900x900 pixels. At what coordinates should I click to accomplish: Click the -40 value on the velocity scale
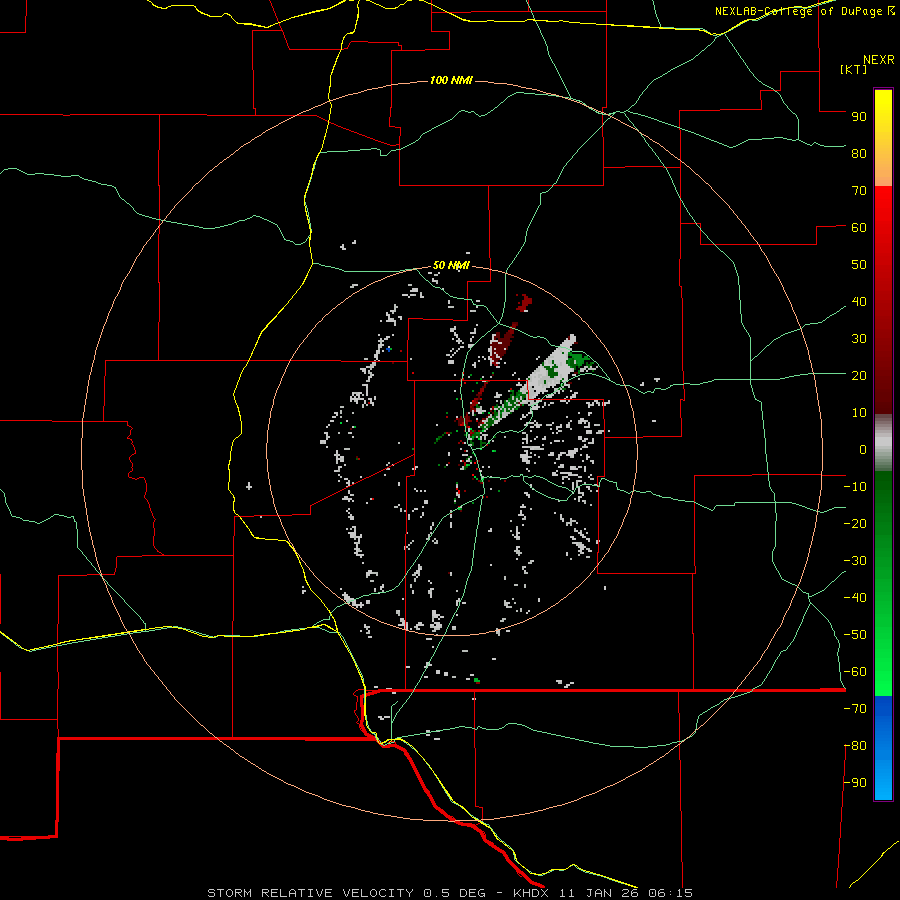coord(855,598)
